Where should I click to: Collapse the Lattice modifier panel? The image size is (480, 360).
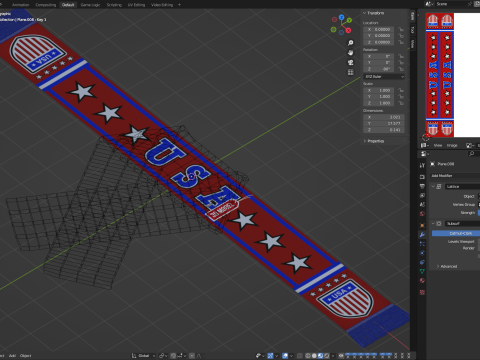coord(433,186)
